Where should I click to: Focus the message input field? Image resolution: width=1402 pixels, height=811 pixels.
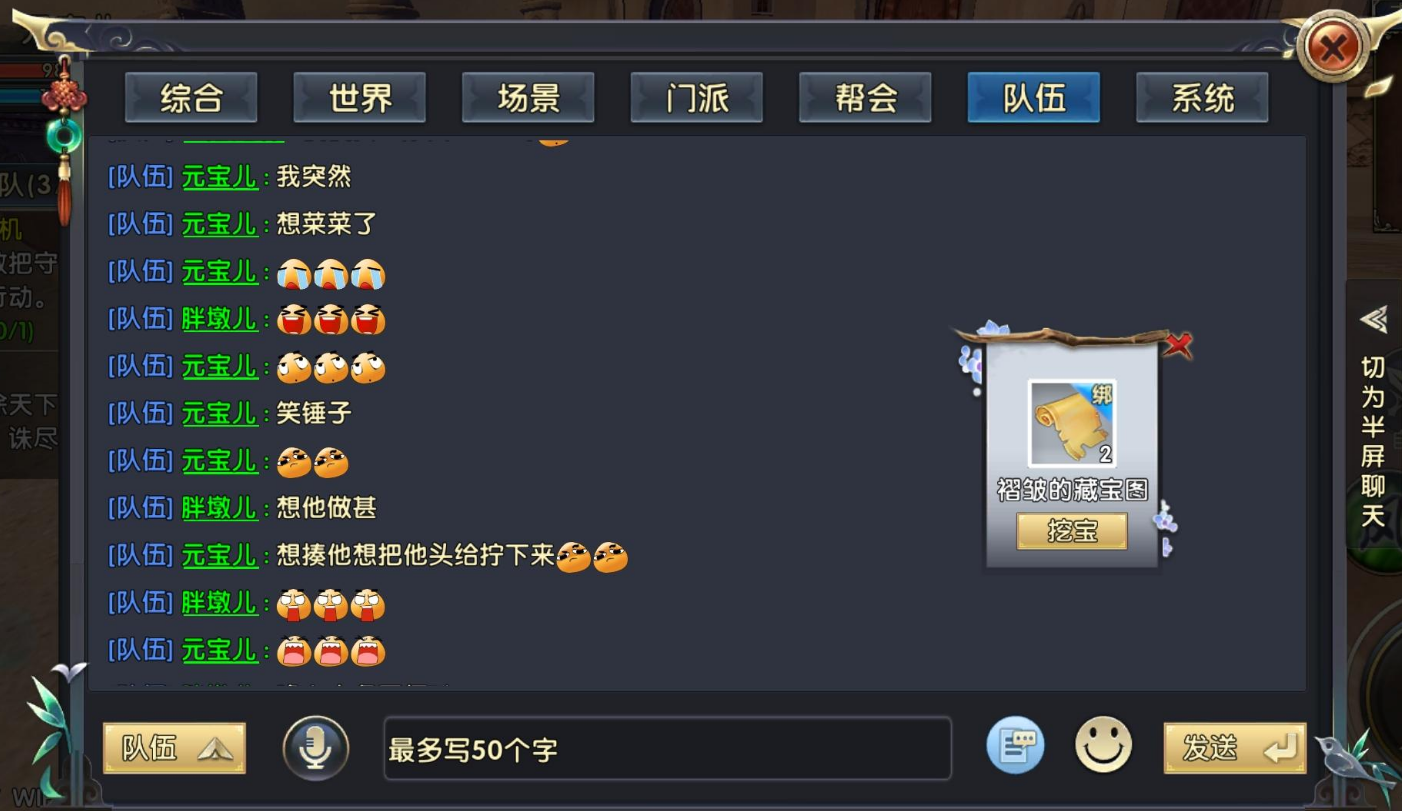coord(667,748)
